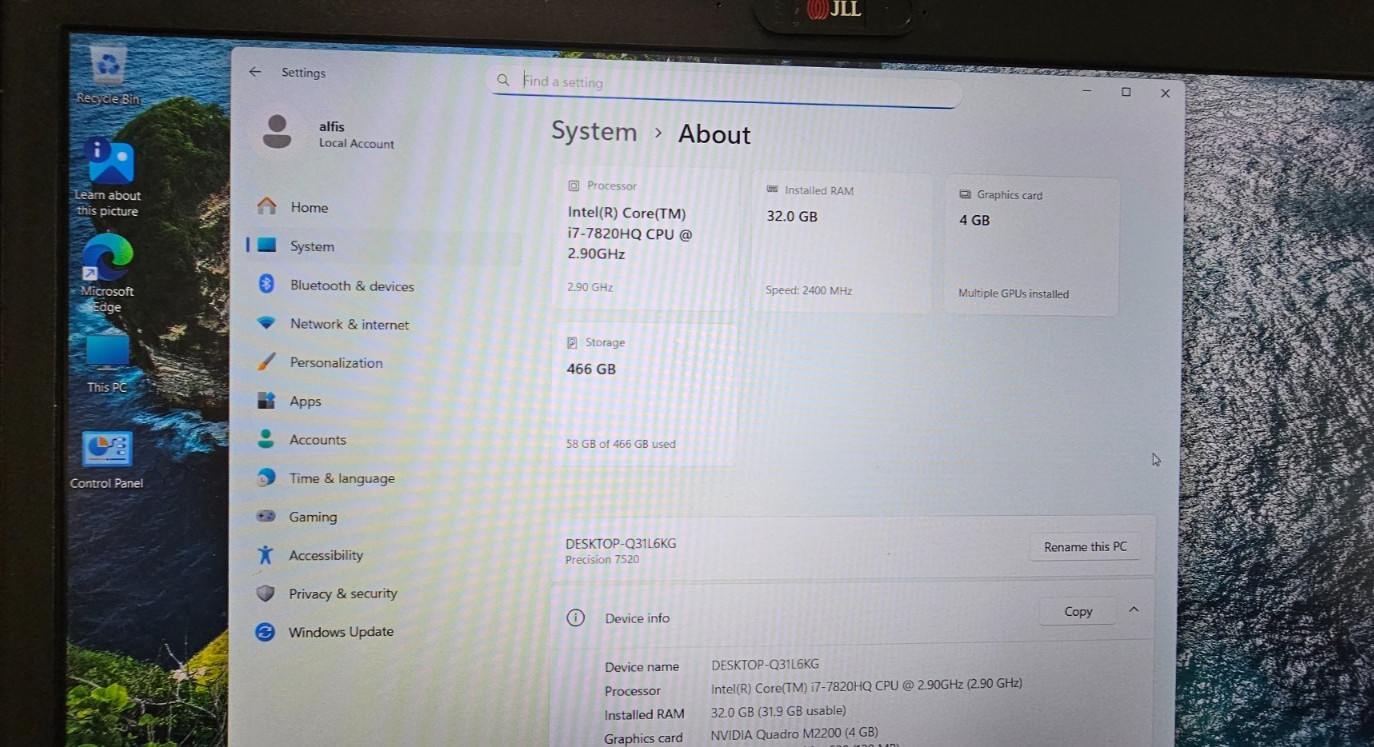
Task: Click Speed: 2400 MHz text
Action: click(808, 290)
